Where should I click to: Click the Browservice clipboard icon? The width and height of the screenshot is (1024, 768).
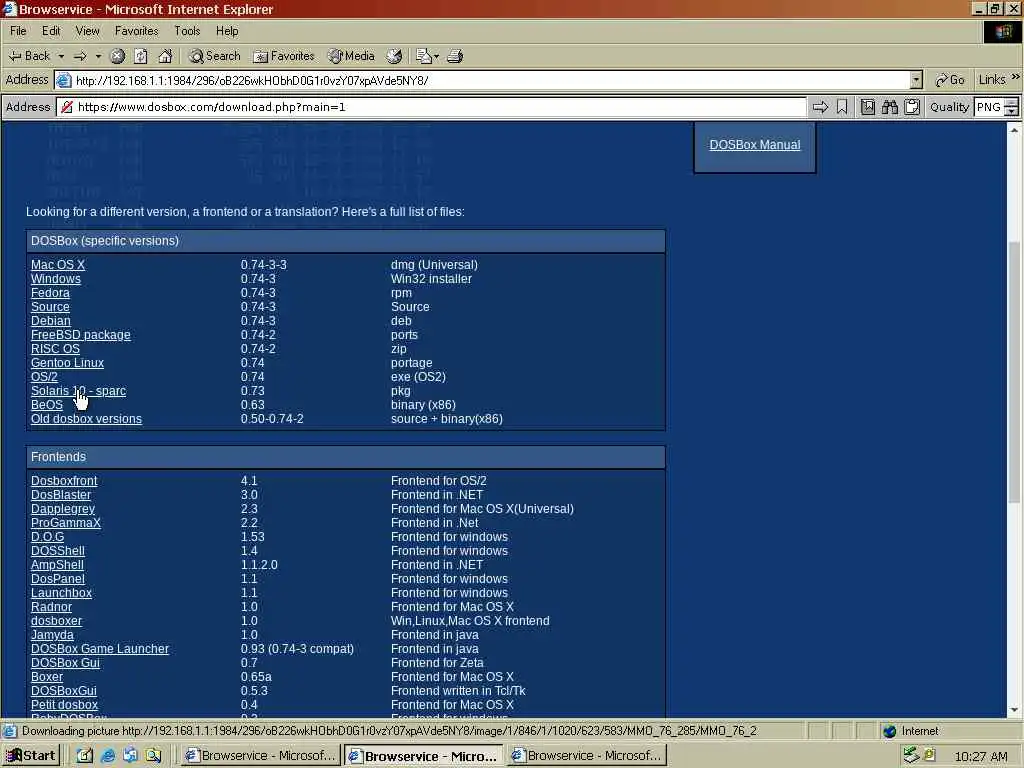912,107
